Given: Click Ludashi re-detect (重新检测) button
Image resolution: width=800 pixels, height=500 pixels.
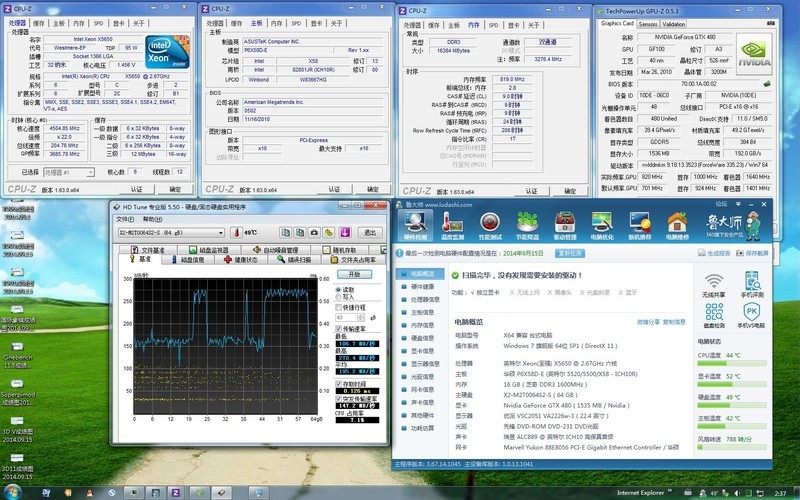Looking at the screenshot, I should (x=570, y=253).
